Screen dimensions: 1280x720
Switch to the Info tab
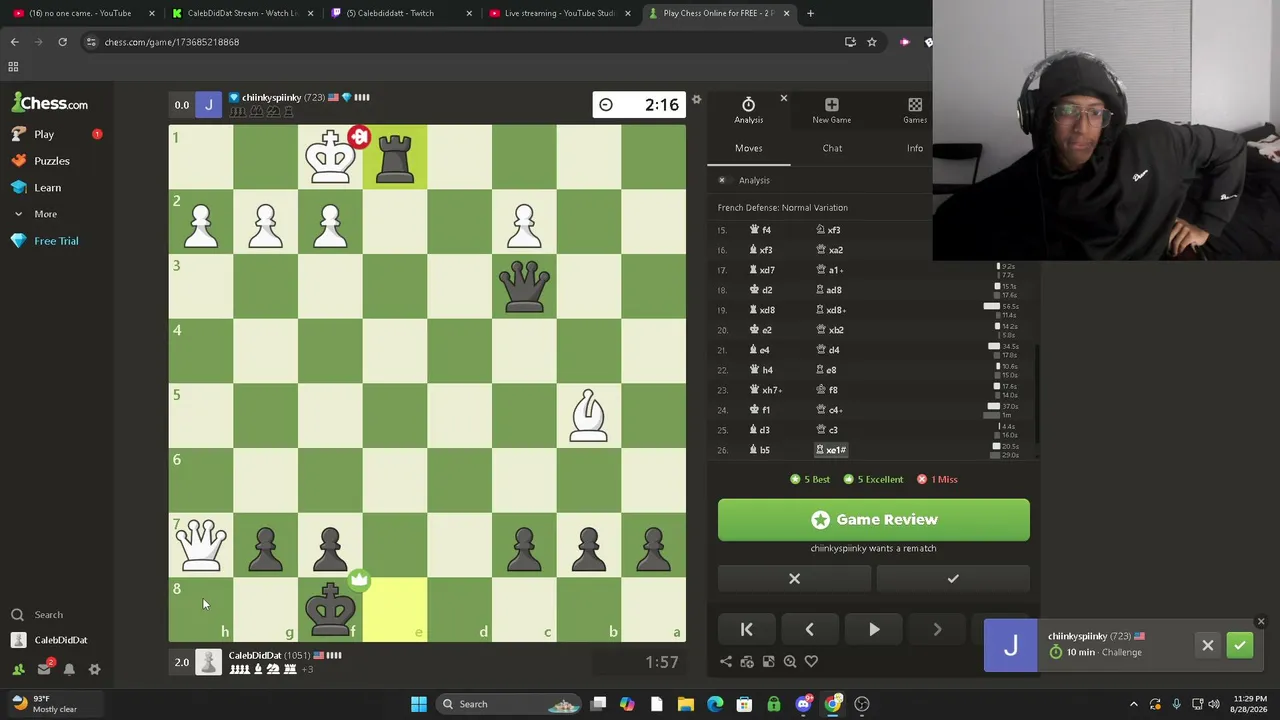915,148
